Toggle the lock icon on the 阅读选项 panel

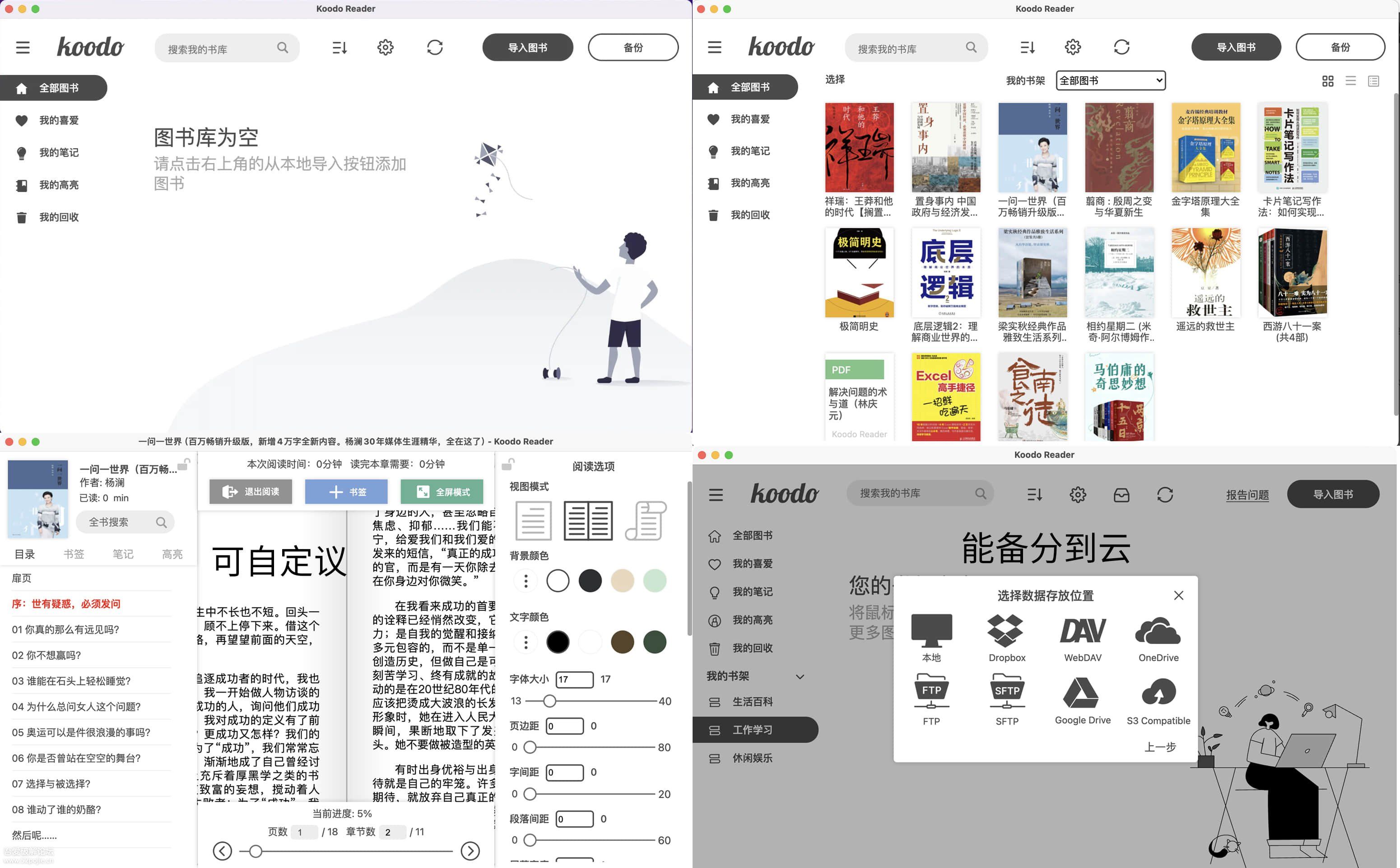click(508, 464)
